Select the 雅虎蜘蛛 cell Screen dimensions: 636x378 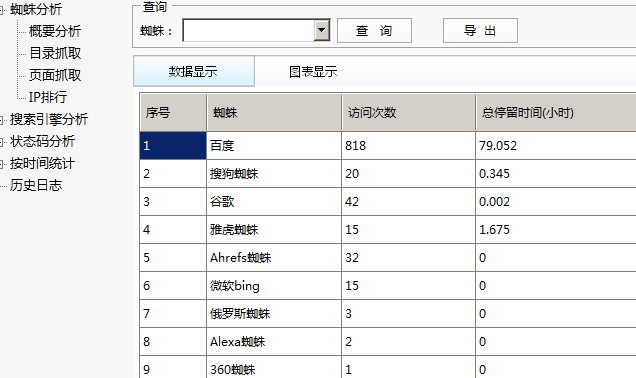[274, 230]
